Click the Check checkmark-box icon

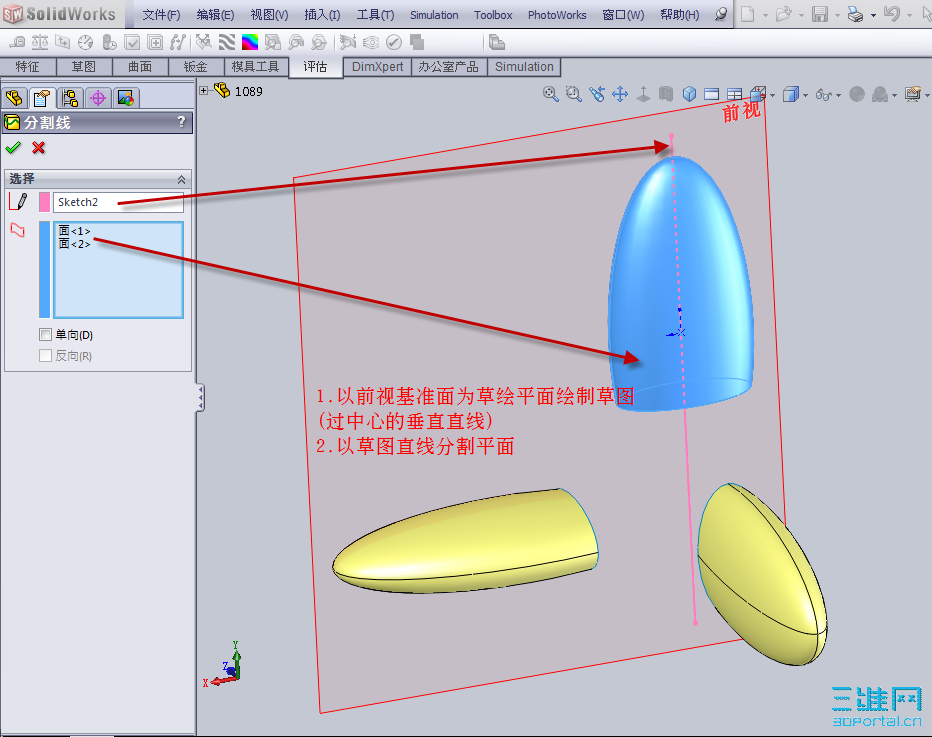(132, 42)
